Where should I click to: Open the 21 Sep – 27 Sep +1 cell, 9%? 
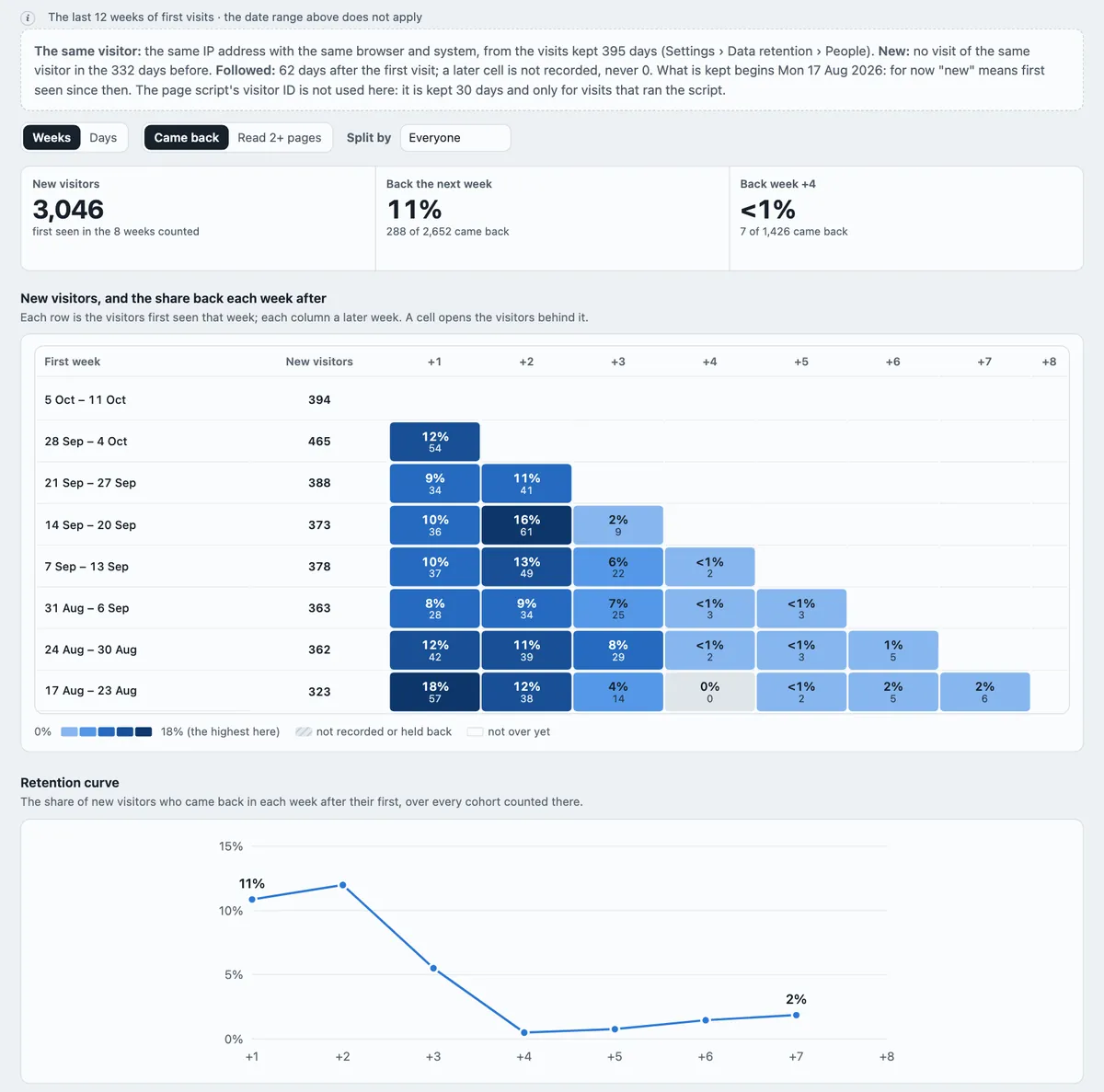point(435,483)
